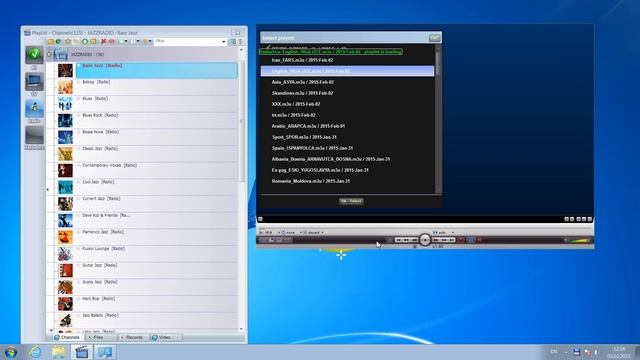Open Internet Explorer from the taskbar
This screenshot has height=360, width=640.
[35, 352]
